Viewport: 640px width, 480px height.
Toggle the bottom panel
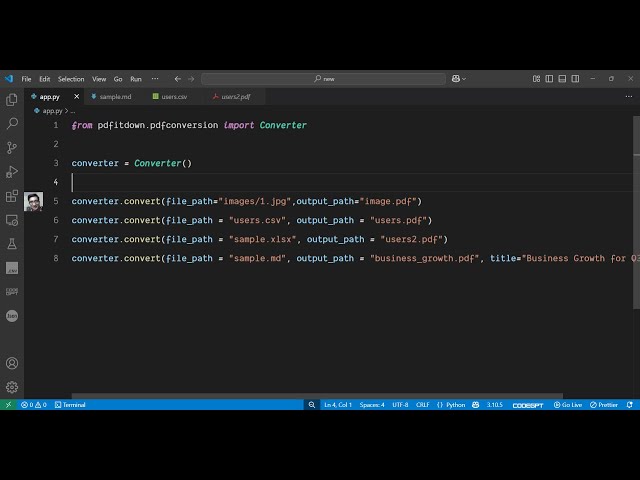562,79
